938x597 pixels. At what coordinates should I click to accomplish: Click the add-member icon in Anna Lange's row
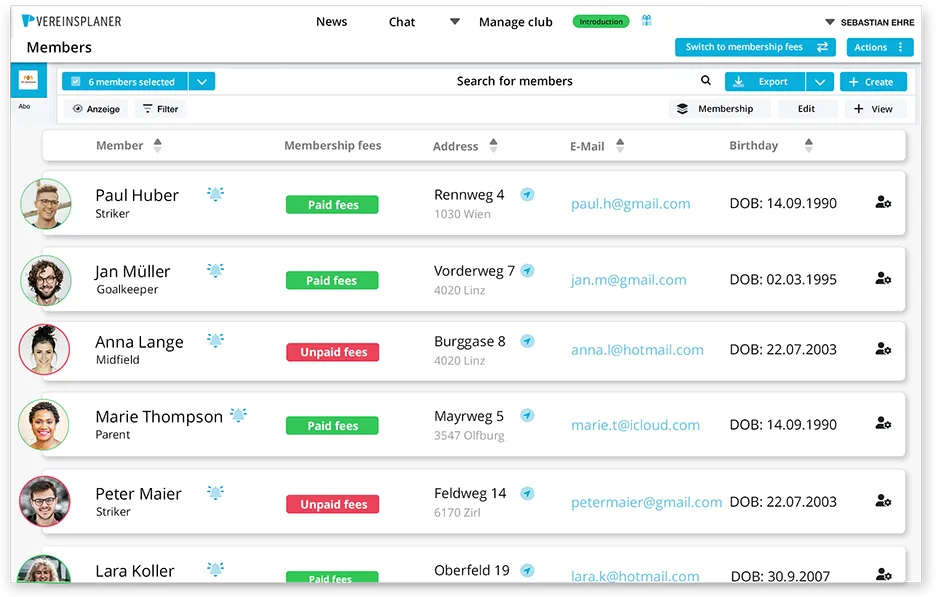[883, 348]
